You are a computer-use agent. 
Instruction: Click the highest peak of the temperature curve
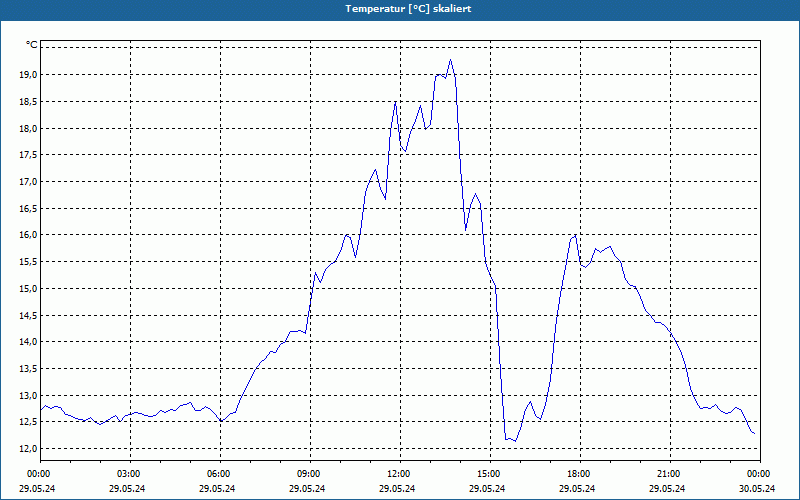click(x=450, y=60)
